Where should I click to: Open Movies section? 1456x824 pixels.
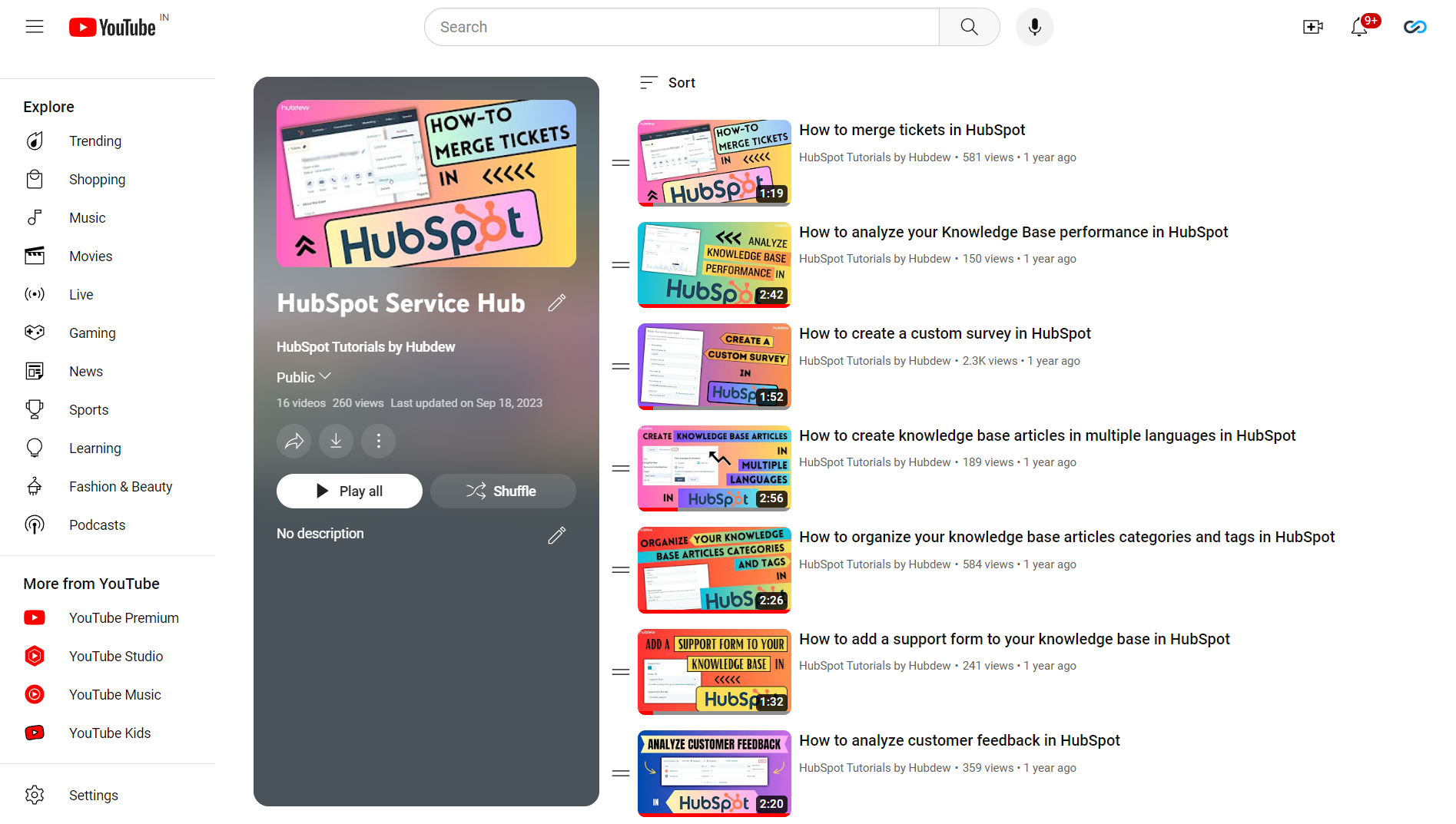coord(91,256)
